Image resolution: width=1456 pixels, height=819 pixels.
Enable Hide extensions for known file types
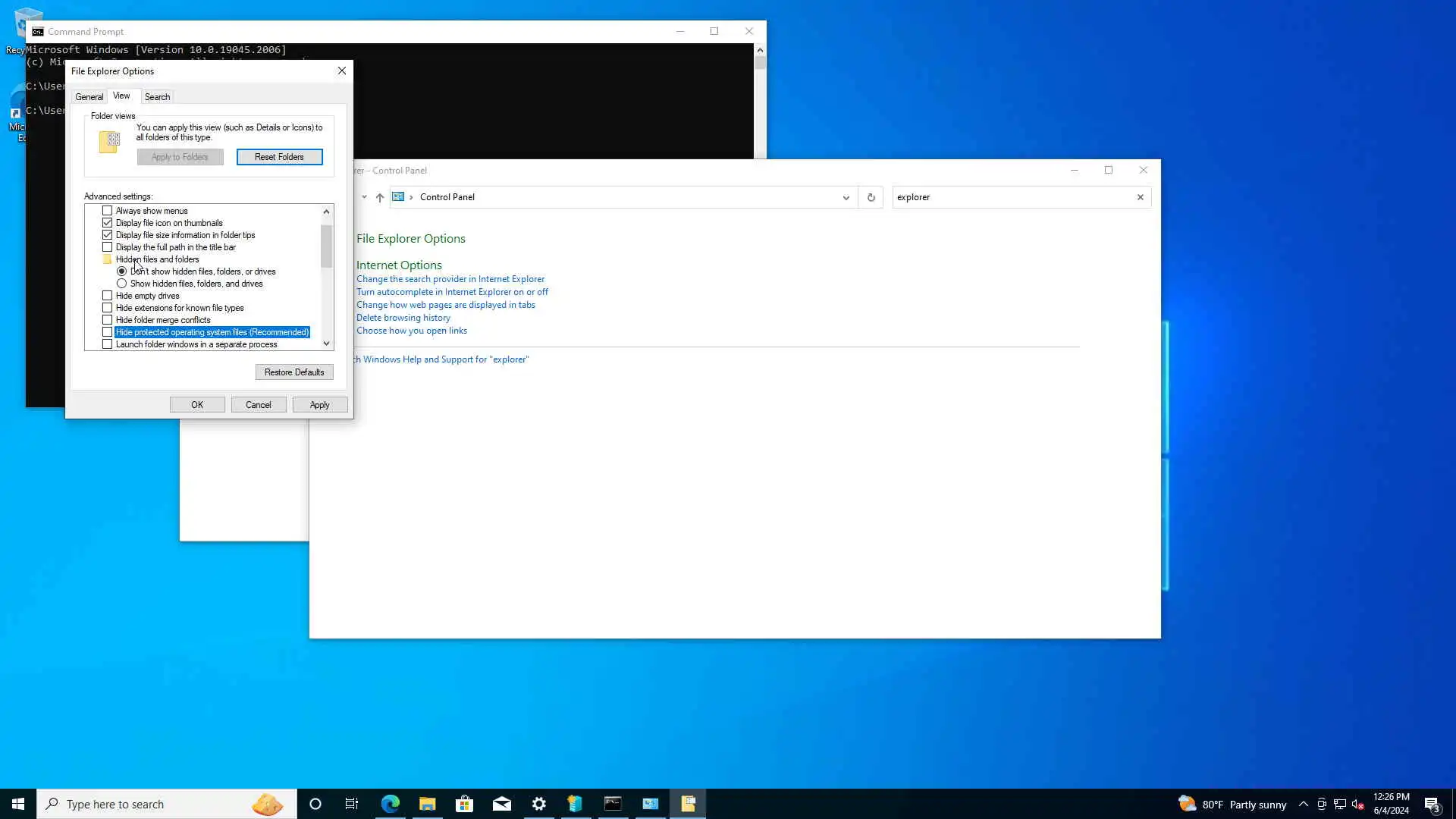click(107, 308)
